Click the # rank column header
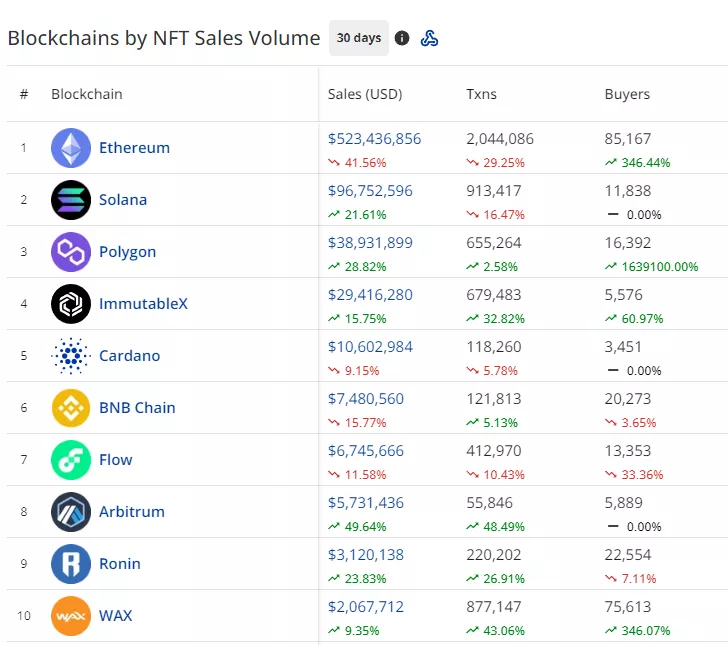This screenshot has width=728, height=645. pos(24,94)
